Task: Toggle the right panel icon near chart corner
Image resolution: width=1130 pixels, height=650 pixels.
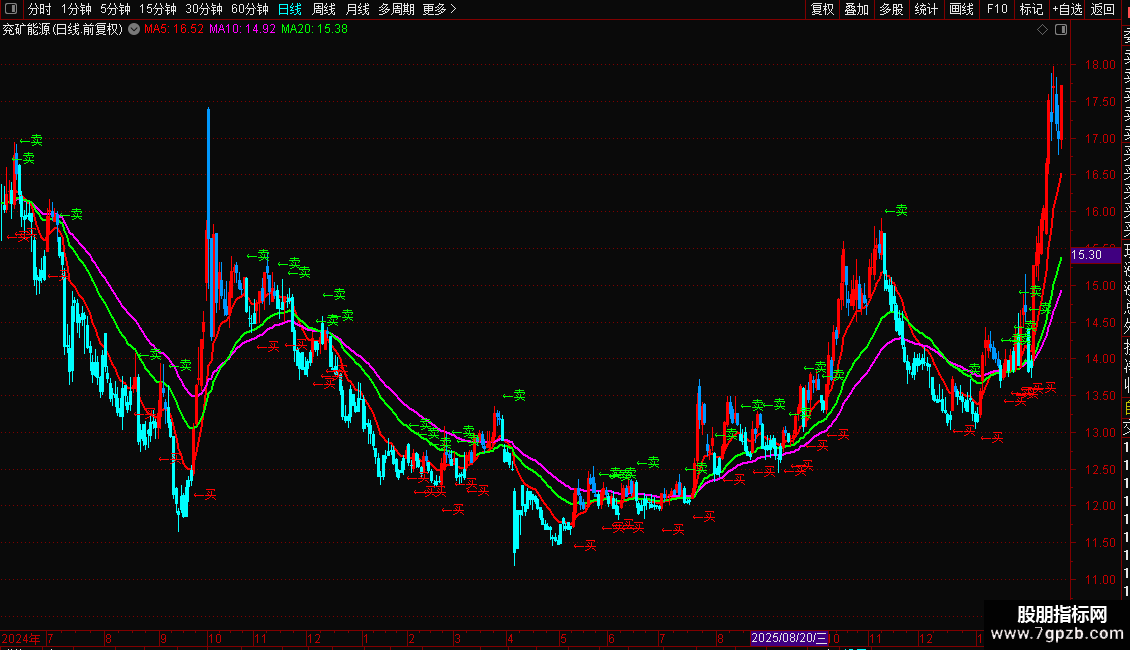Action: coord(1061,30)
